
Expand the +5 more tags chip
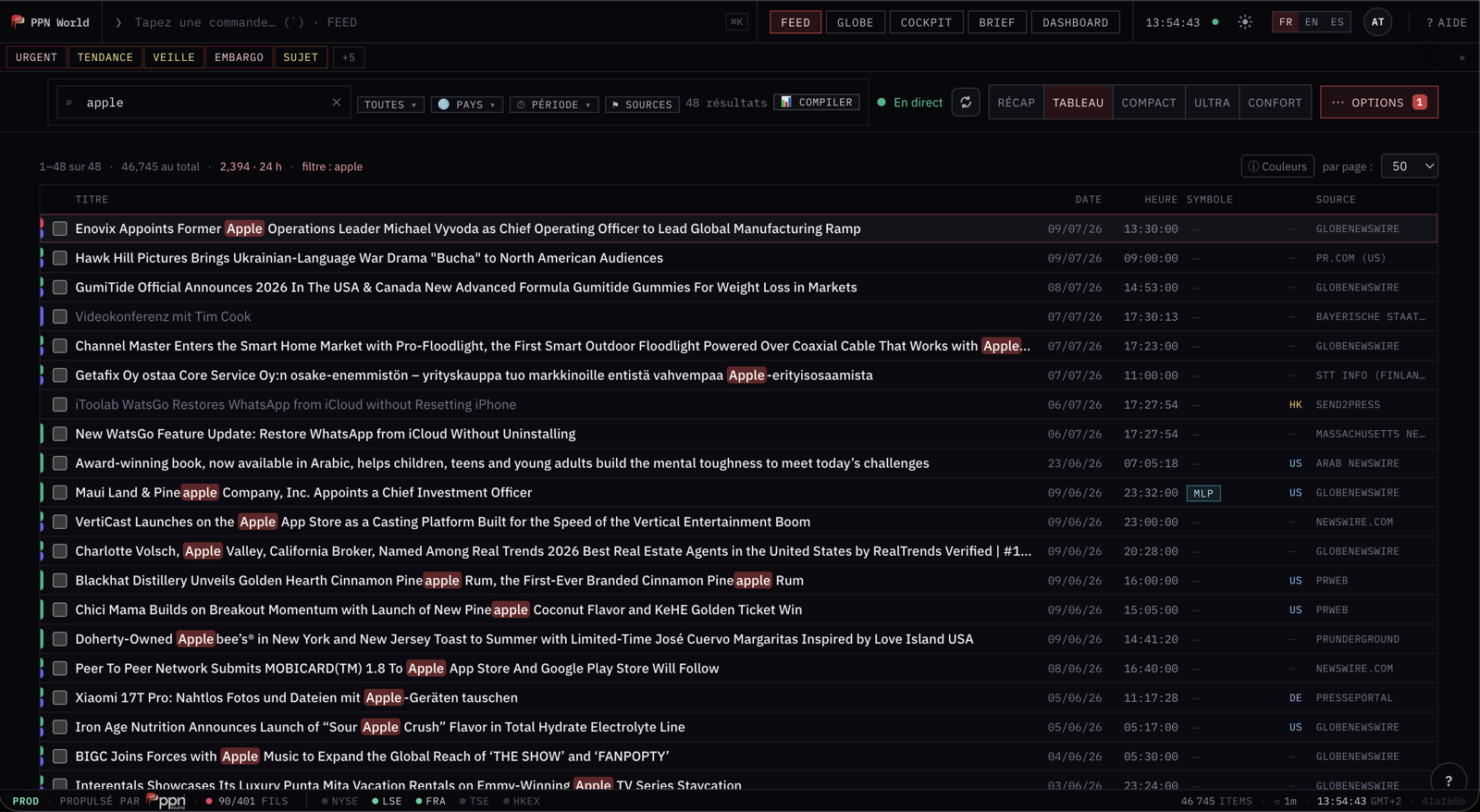click(x=349, y=57)
